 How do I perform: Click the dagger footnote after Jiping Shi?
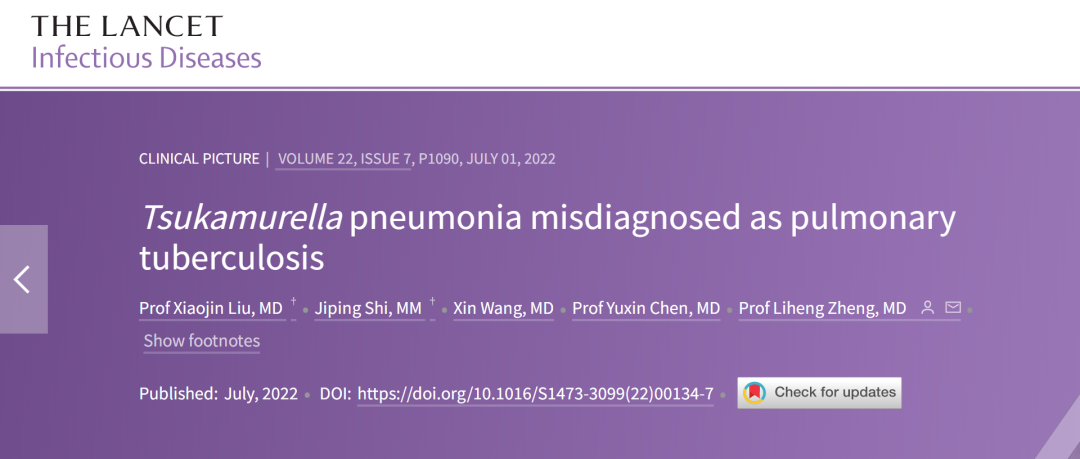tap(432, 302)
